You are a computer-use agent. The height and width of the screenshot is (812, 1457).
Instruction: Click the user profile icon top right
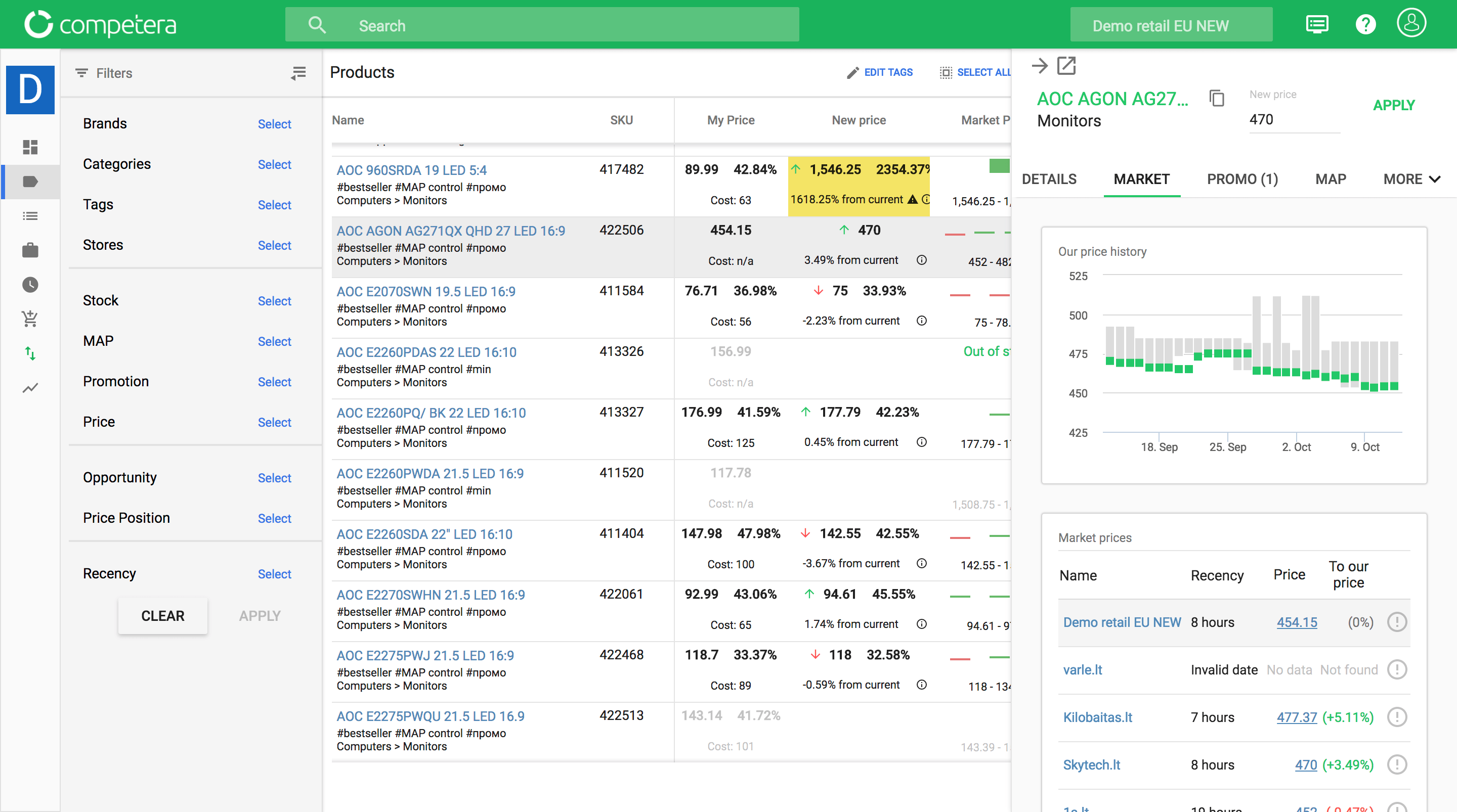[x=1411, y=23]
